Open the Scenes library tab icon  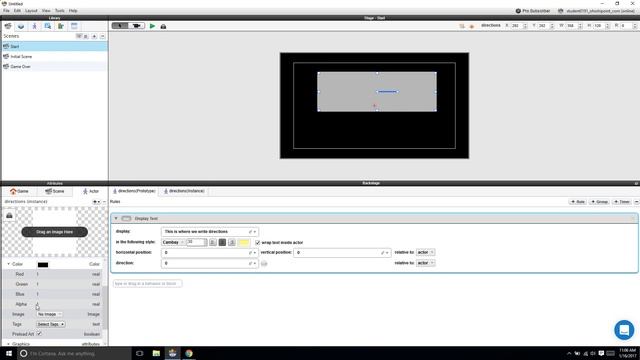tap(8, 26)
